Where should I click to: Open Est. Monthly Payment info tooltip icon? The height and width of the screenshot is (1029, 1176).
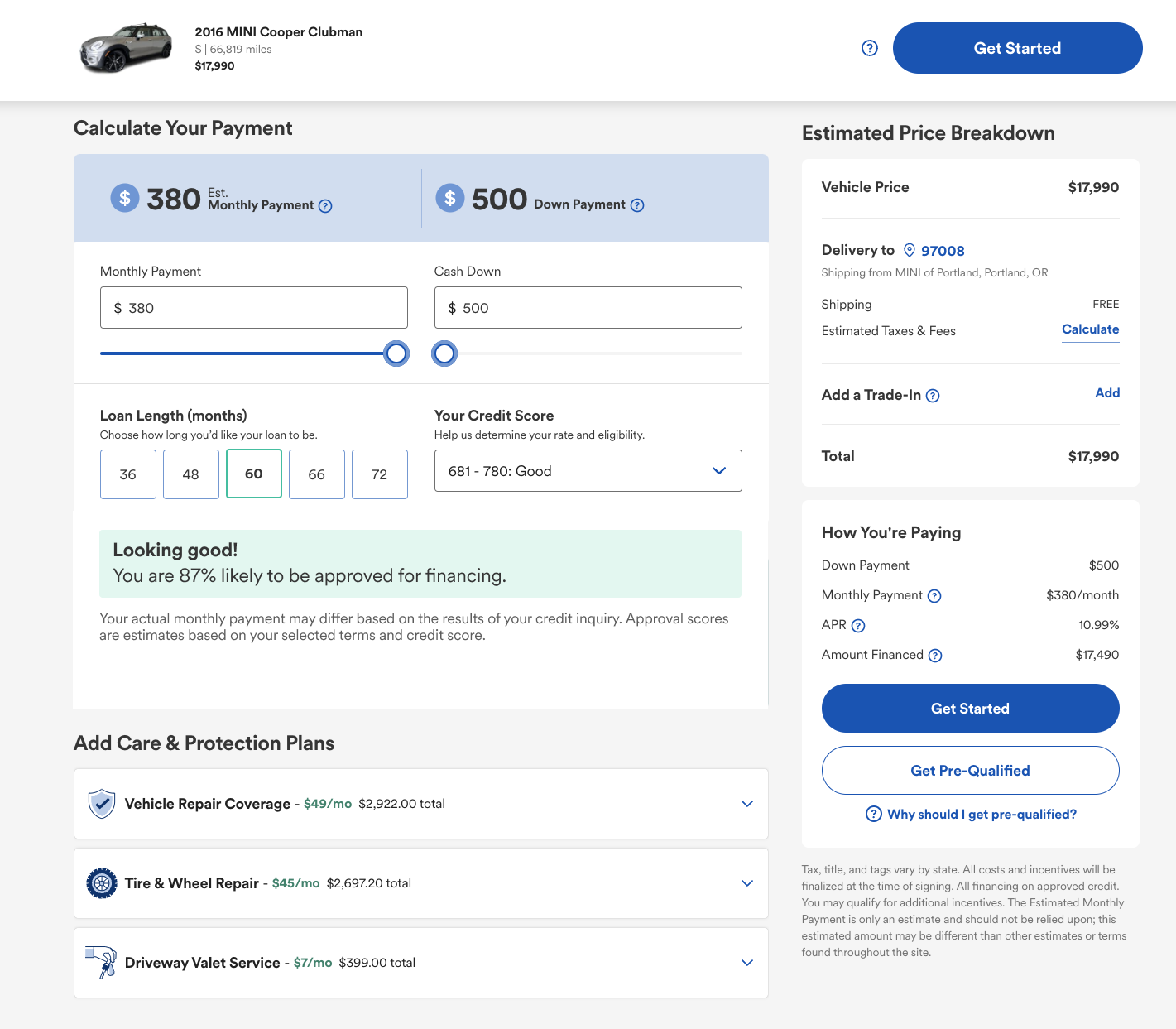[325, 206]
